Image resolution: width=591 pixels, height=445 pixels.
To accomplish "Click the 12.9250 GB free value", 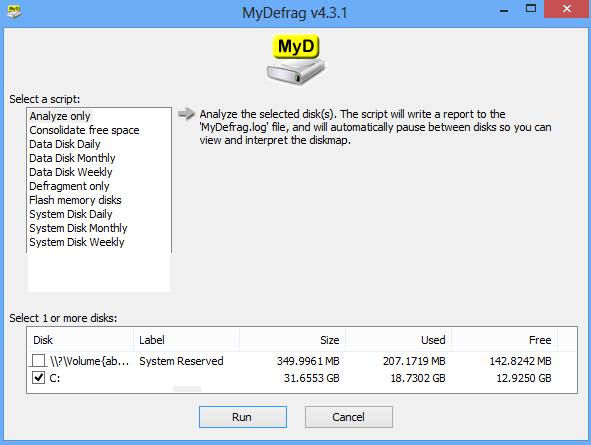I will click(x=524, y=378).
